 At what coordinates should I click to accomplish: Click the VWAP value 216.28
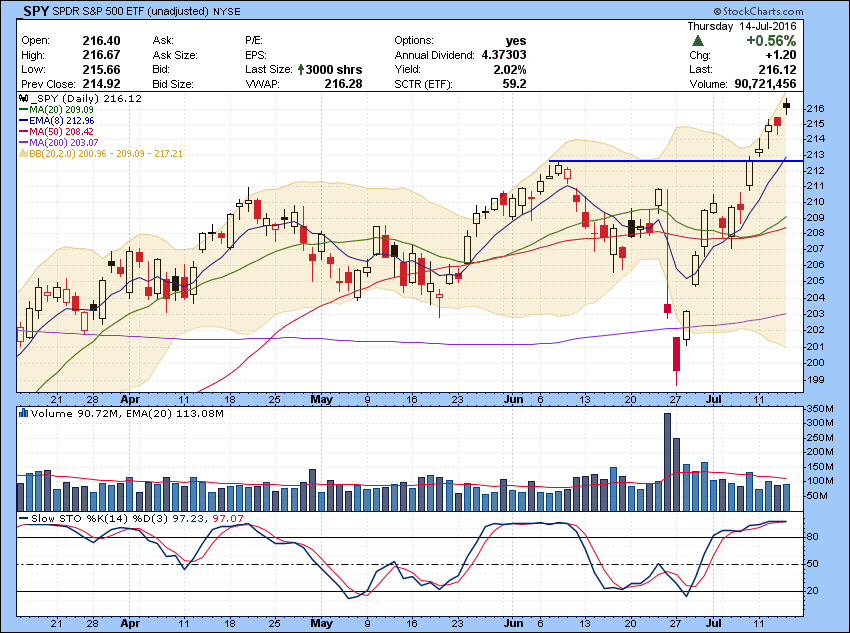click(343, 84)
